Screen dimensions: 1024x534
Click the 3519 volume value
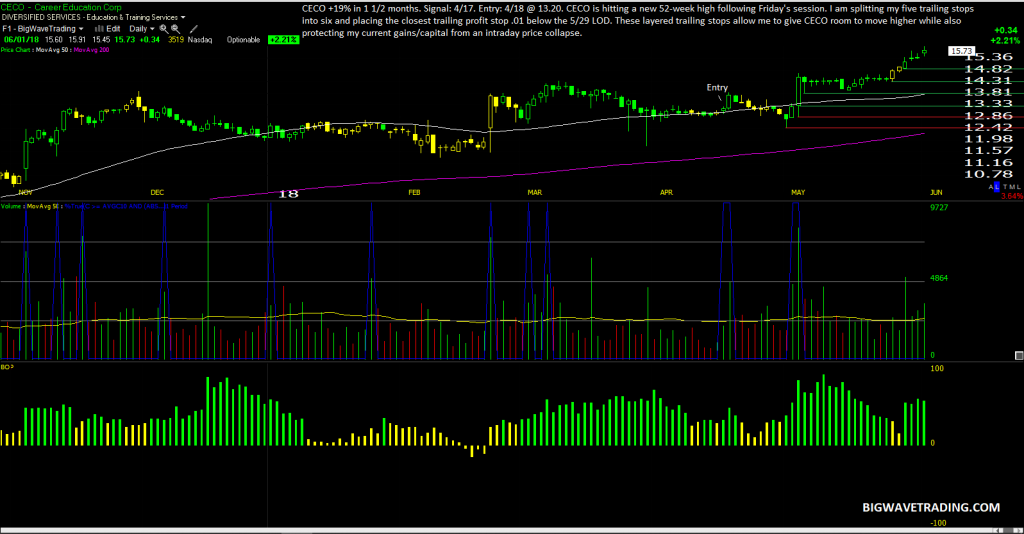point(176,40)
